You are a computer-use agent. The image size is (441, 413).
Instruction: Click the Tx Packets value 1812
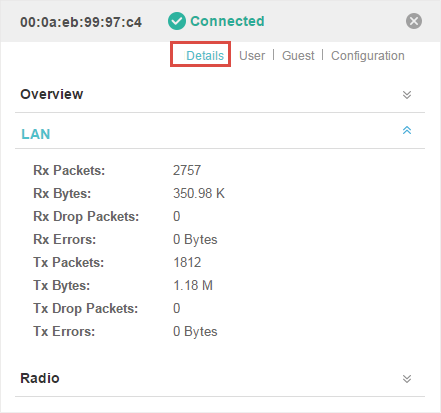187,262
